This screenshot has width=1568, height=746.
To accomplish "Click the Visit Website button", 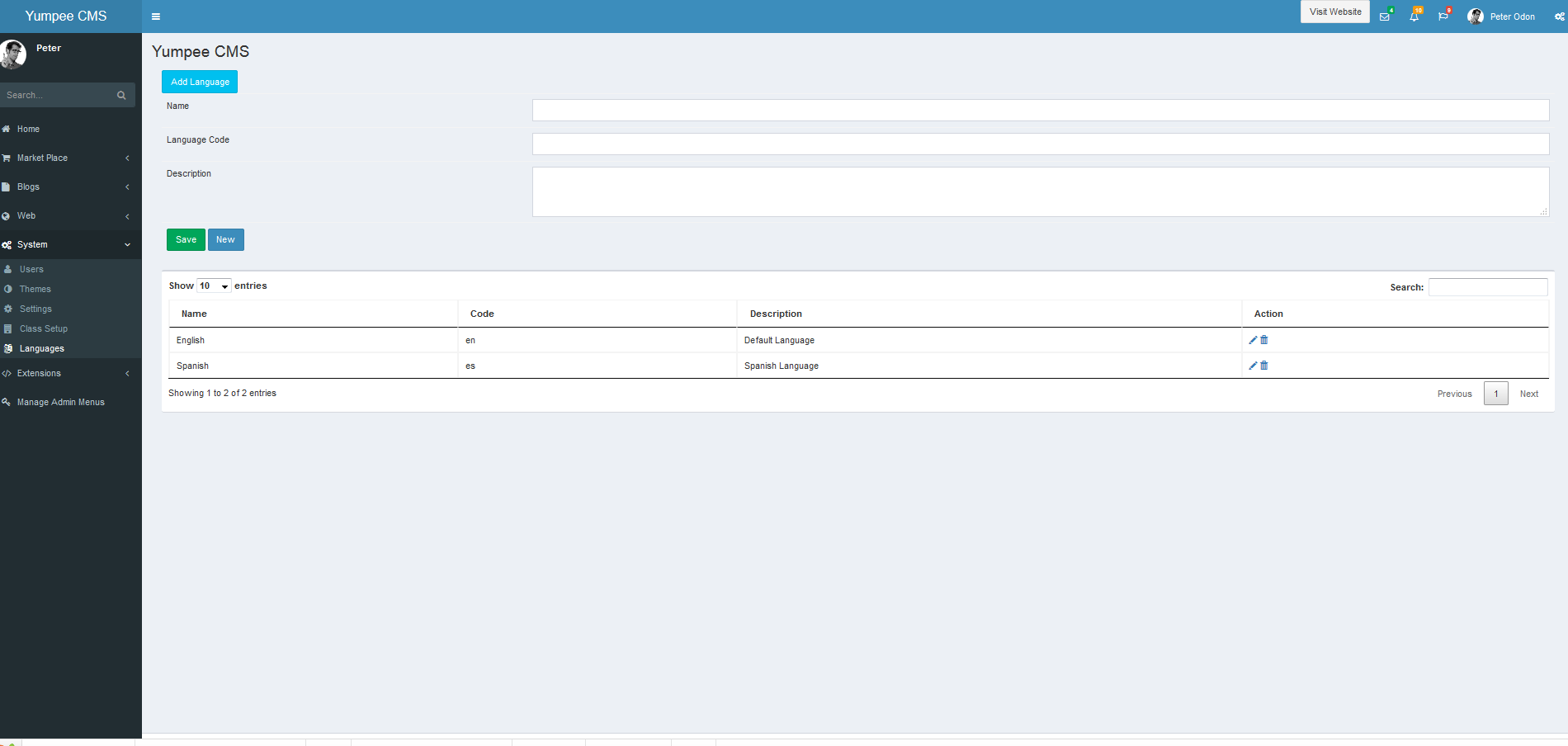I will tap(1334, 12).
